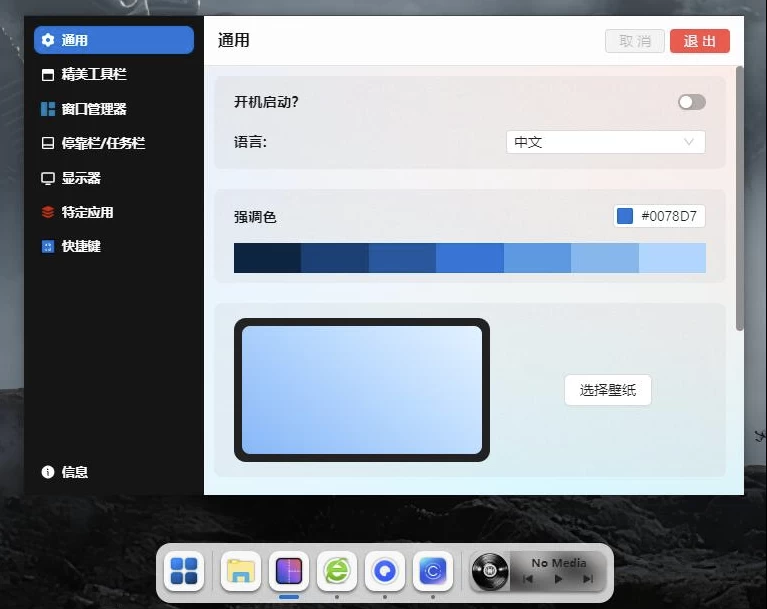This screenshot has height=609, width=767.
Task: Click the vinyl record media icon
Action: tap(490, 572)
